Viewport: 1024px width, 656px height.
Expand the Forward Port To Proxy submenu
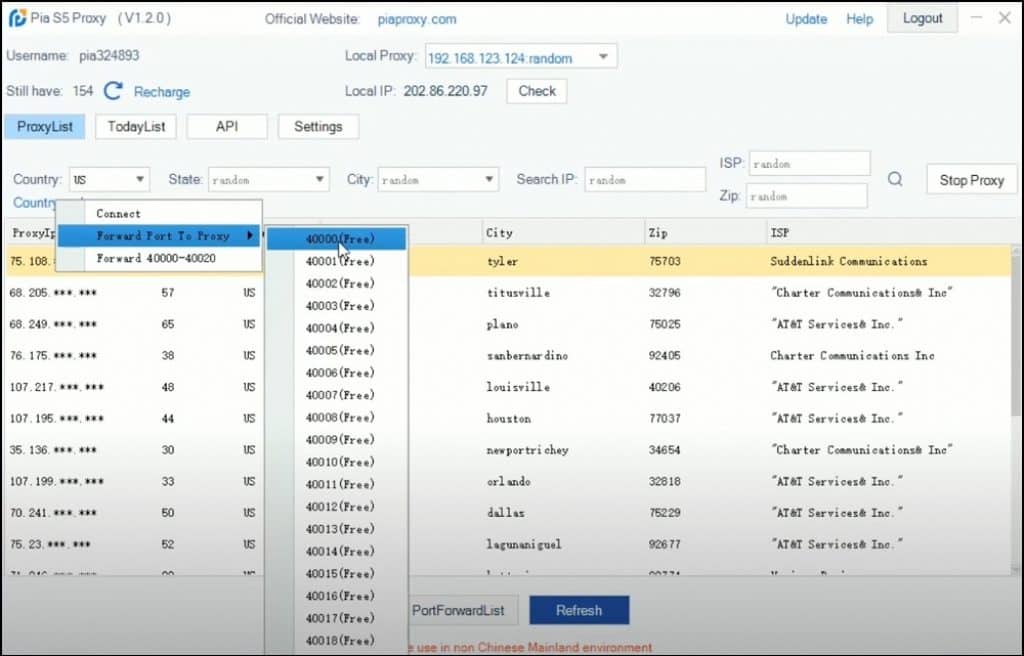click(x=160, y=236)
